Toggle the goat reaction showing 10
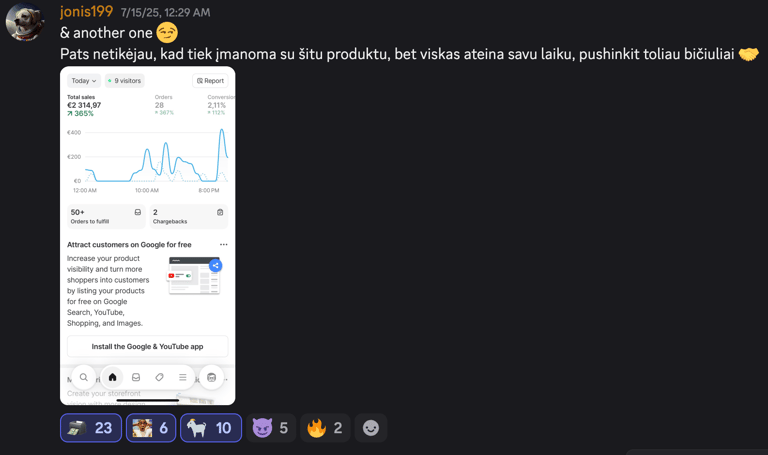This screenshot has height=455, width=768. coord(211,428)
